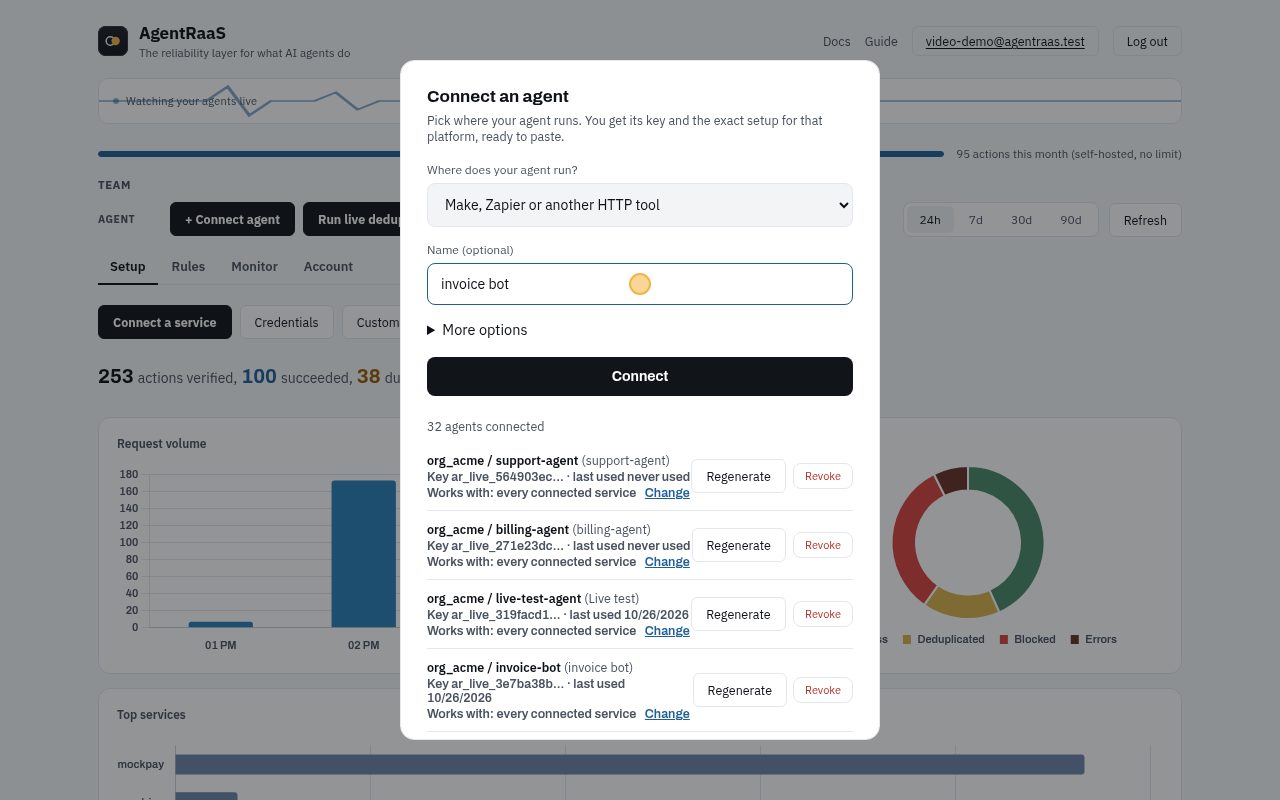Revoke the support-agent key

click(823, 476)
